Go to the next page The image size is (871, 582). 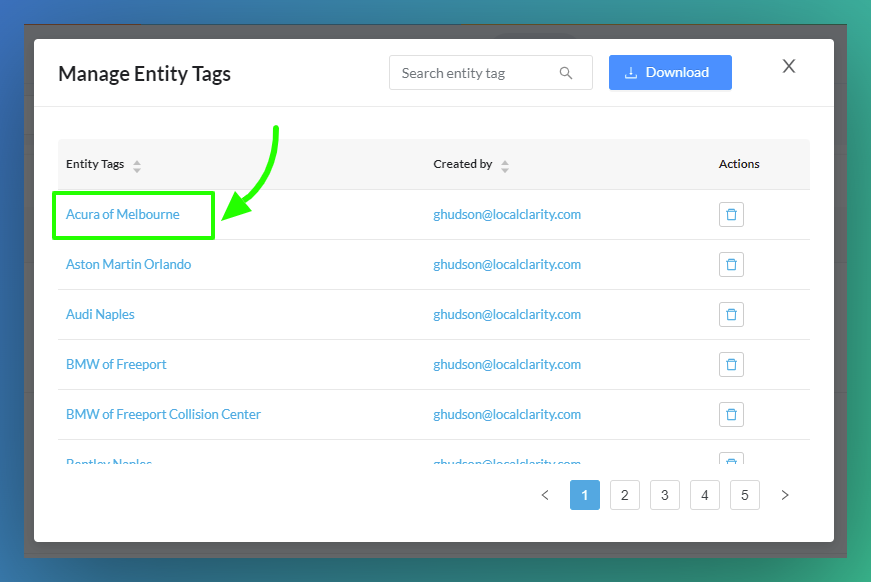click(x=785, y=495)
